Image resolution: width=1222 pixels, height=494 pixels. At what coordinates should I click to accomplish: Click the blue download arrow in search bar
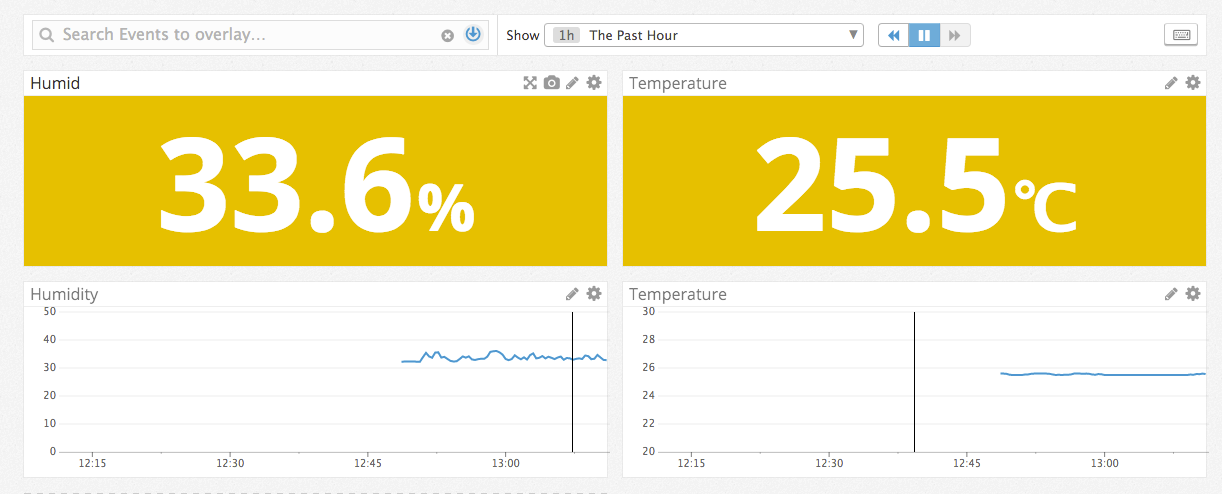point(473,35)
